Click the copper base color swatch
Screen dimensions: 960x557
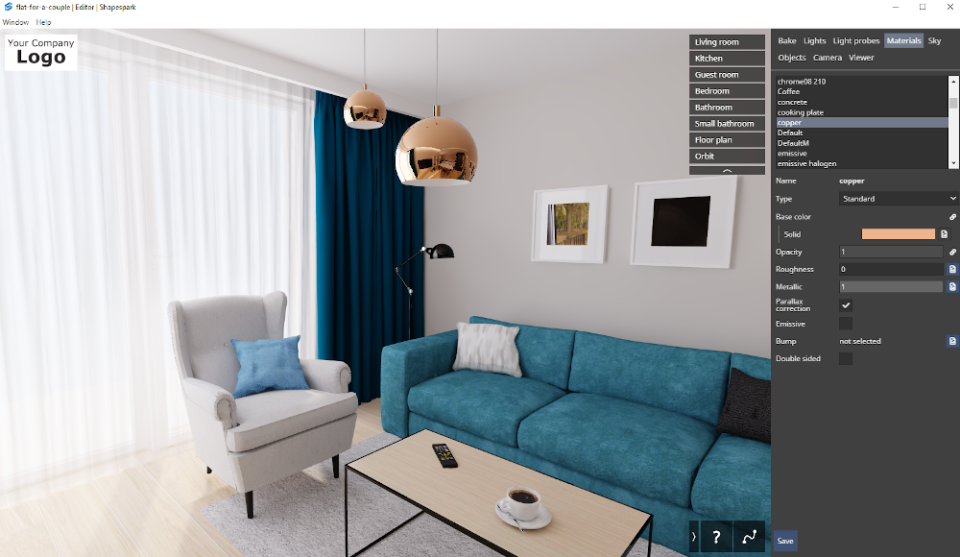tap(898, 234)
